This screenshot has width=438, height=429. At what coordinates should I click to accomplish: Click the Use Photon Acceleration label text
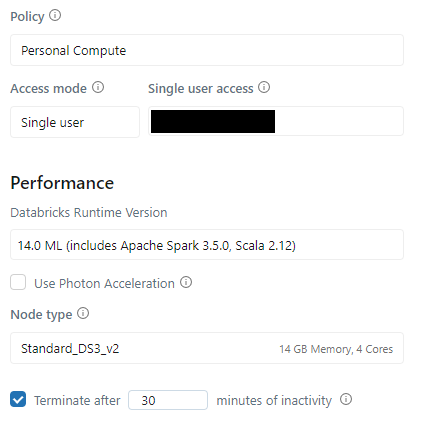(x=104, y=284)
